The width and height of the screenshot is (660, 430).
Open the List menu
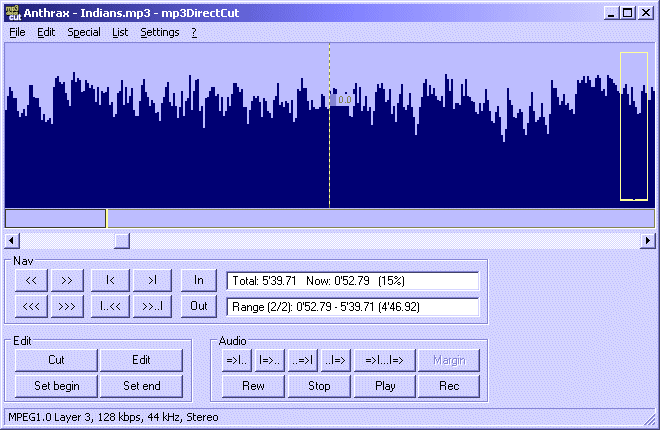tap(120, 32)
